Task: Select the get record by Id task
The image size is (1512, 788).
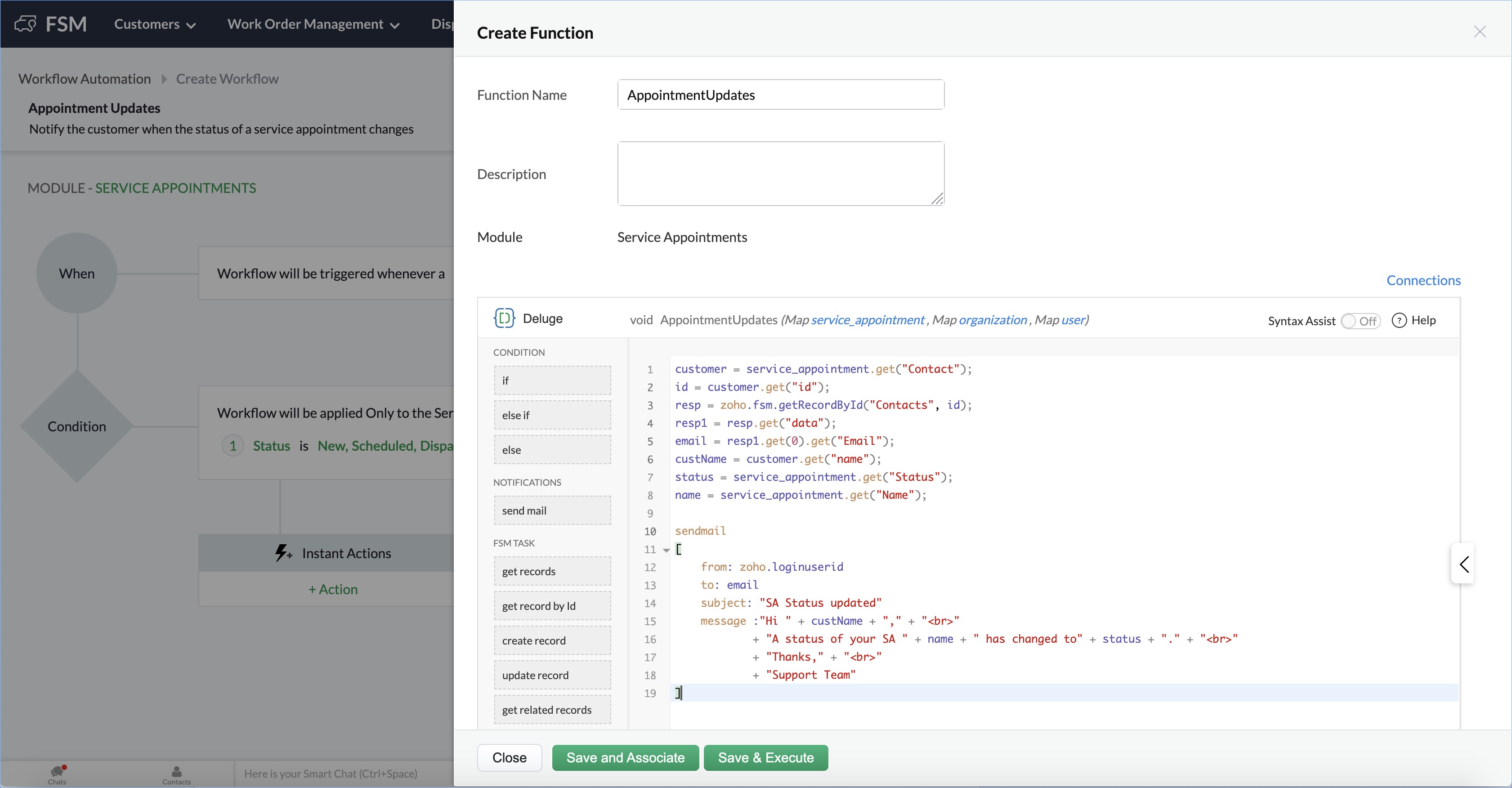Action: tap(552, 605)
